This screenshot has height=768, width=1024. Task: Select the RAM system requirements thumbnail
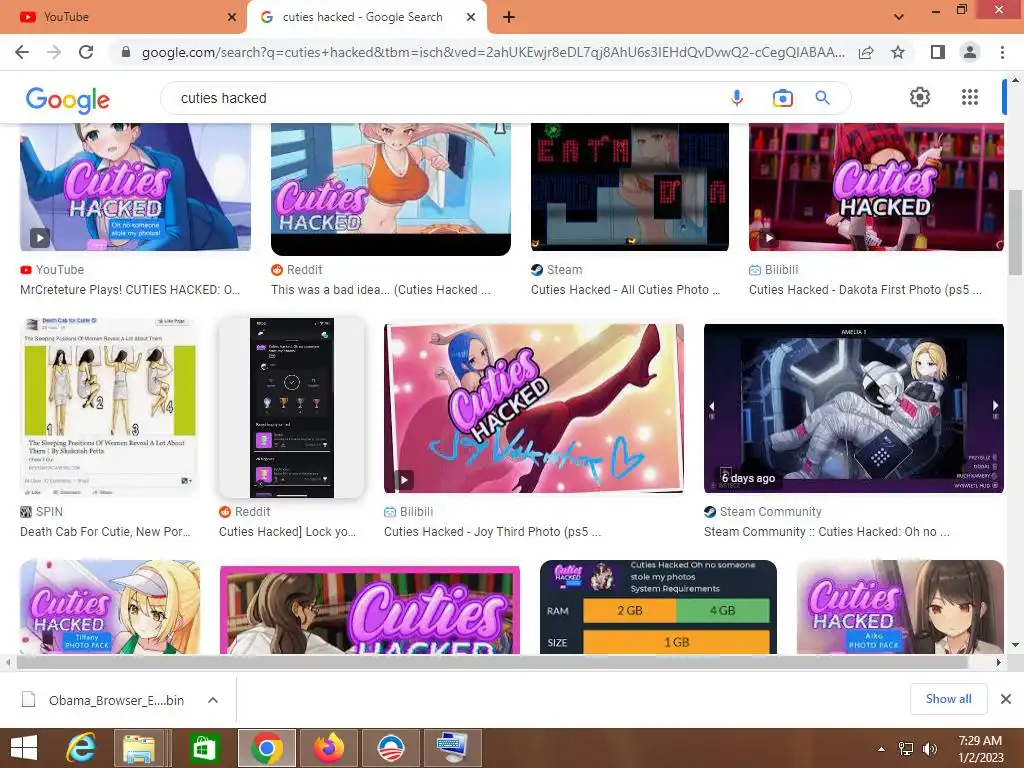658,607
